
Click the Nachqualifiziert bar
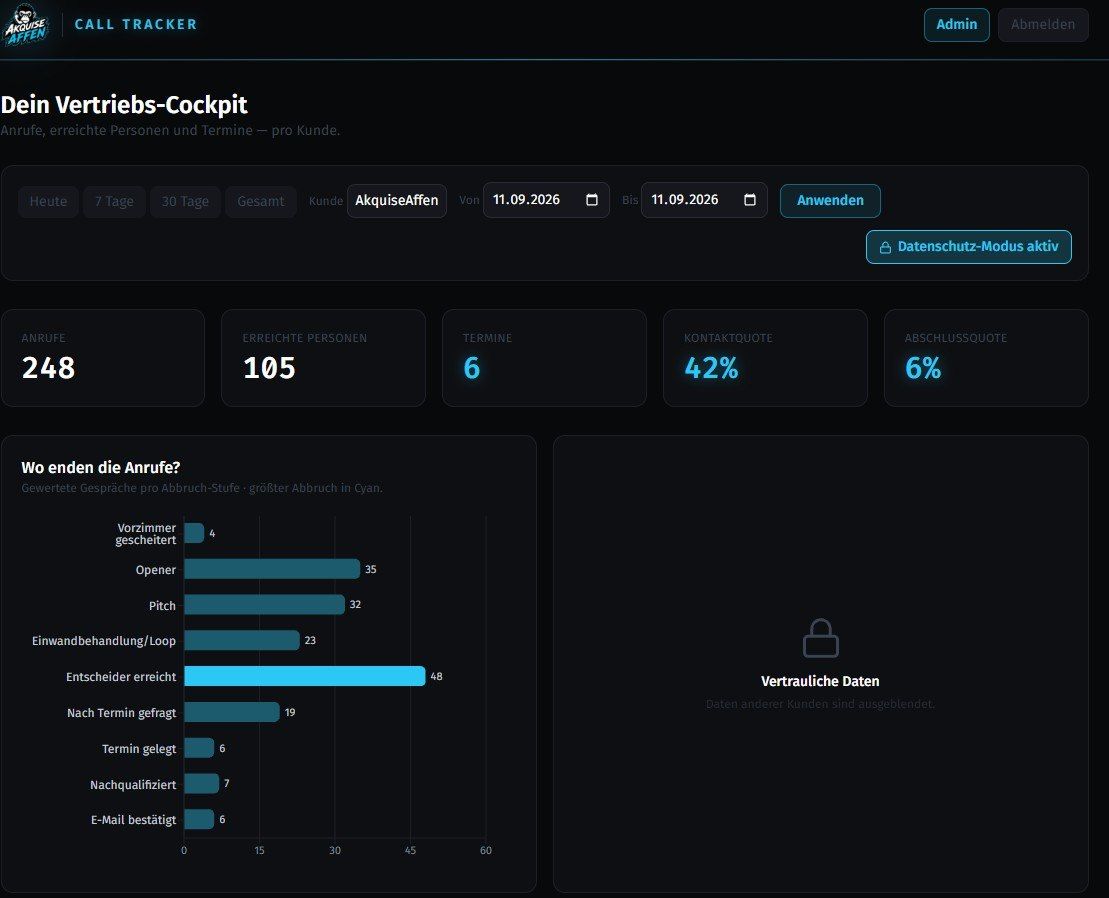pyautogui.click(x=202, y=783)
